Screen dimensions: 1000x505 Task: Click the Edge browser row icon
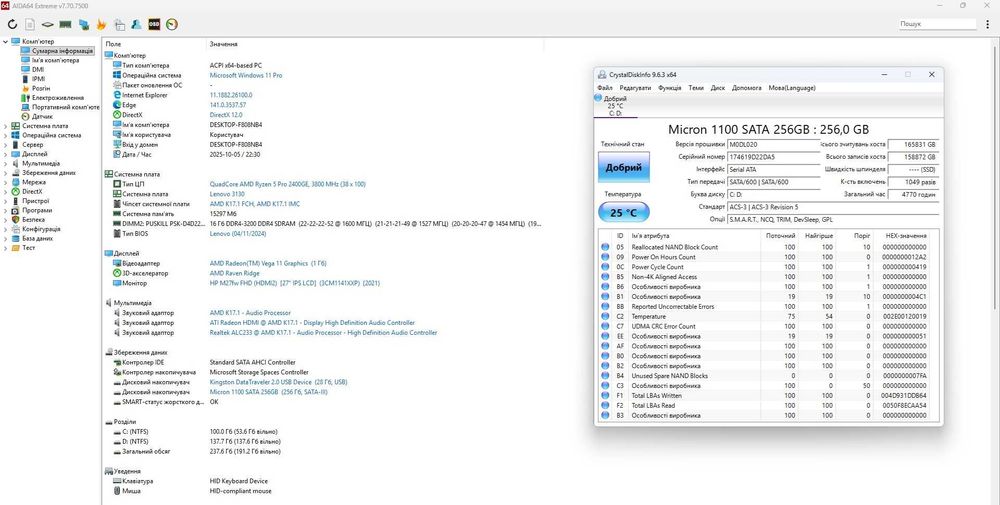tap(117, 105)
